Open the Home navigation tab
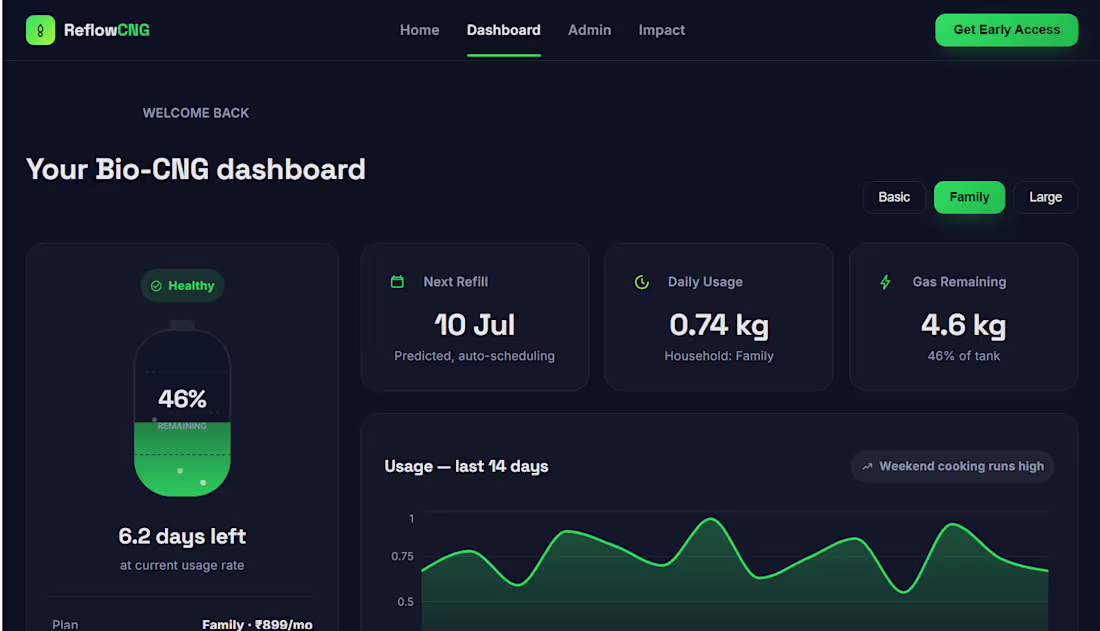Screen dimensions: 1100x631 (x=420, y=30)
